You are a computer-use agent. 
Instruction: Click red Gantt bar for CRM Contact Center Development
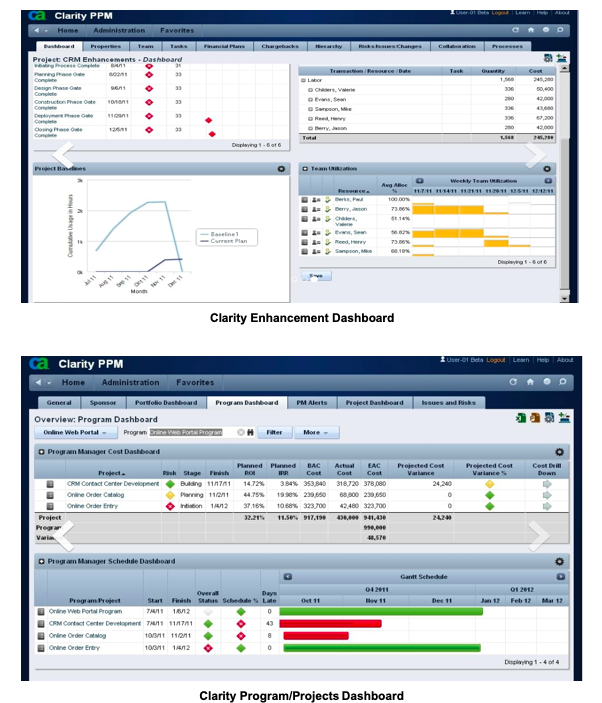330,624
